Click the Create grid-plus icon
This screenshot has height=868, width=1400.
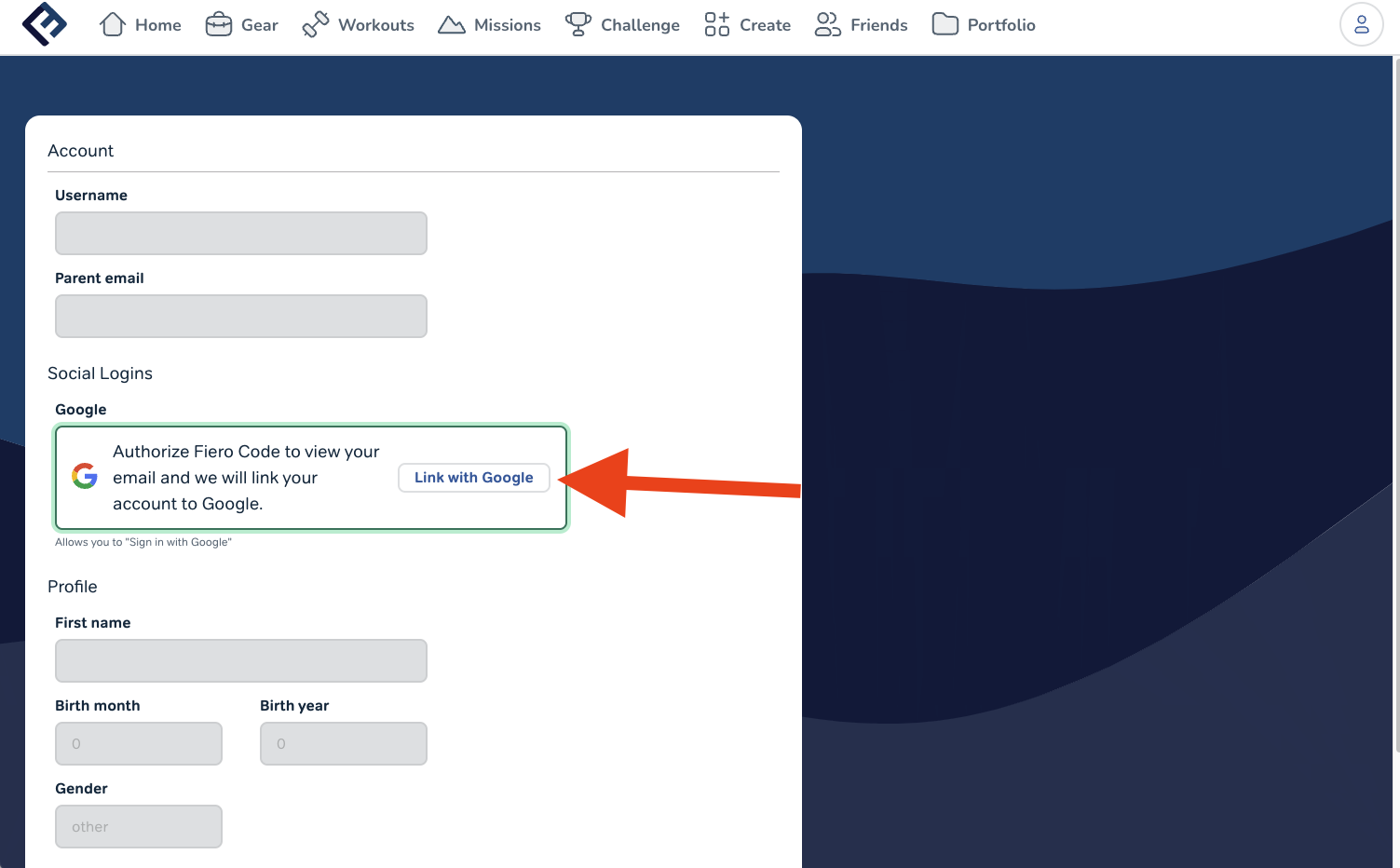click(x=717, y=24)
